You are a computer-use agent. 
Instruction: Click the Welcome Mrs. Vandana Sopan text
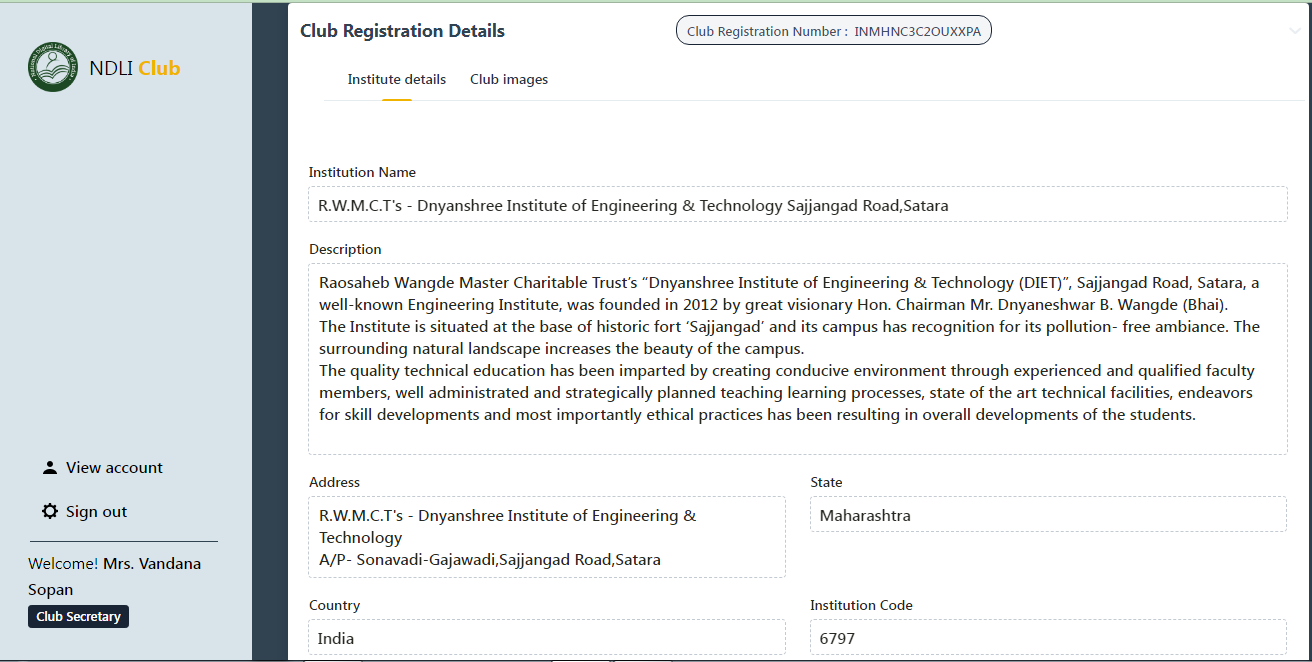coord(114,576)
